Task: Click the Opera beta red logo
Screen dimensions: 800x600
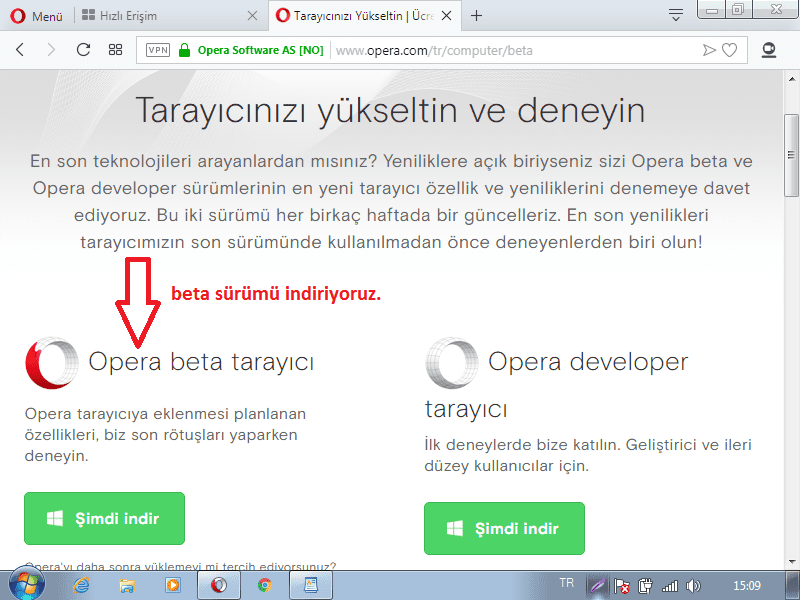Action: point(52,363)
